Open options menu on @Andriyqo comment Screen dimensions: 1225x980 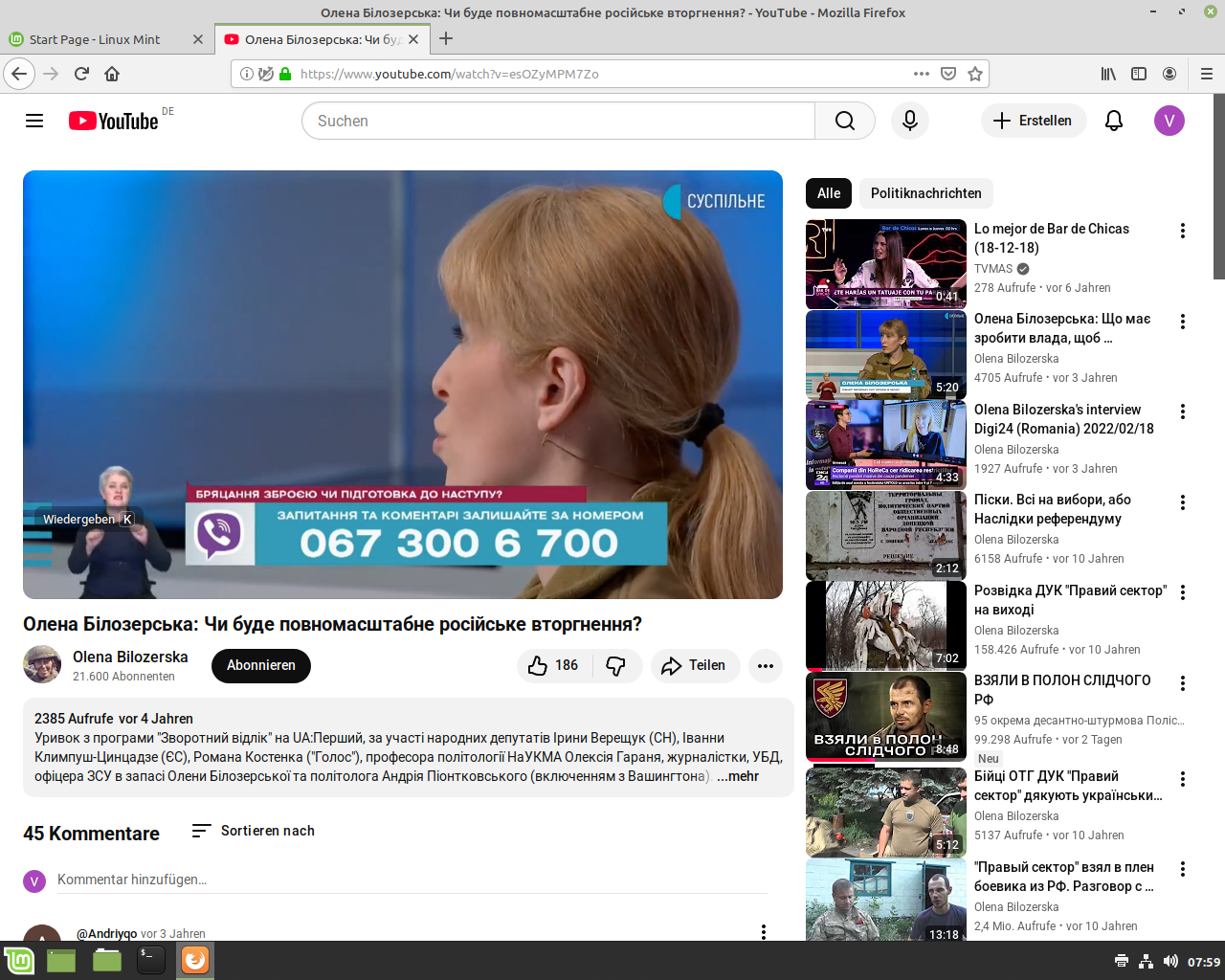pyautogui.click(x=764, y=932)
